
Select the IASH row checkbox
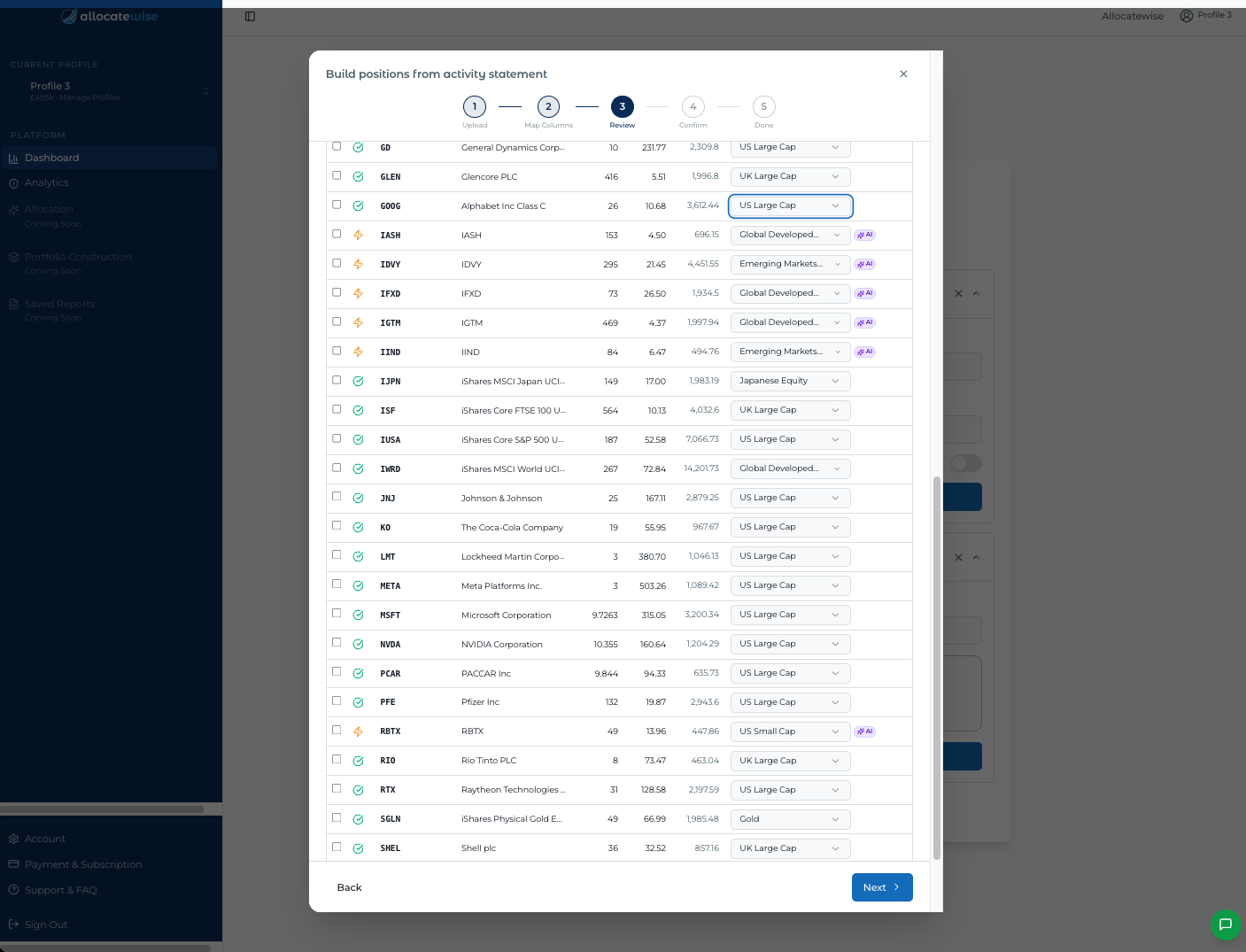pyautogui.click(x=337, y=234)
